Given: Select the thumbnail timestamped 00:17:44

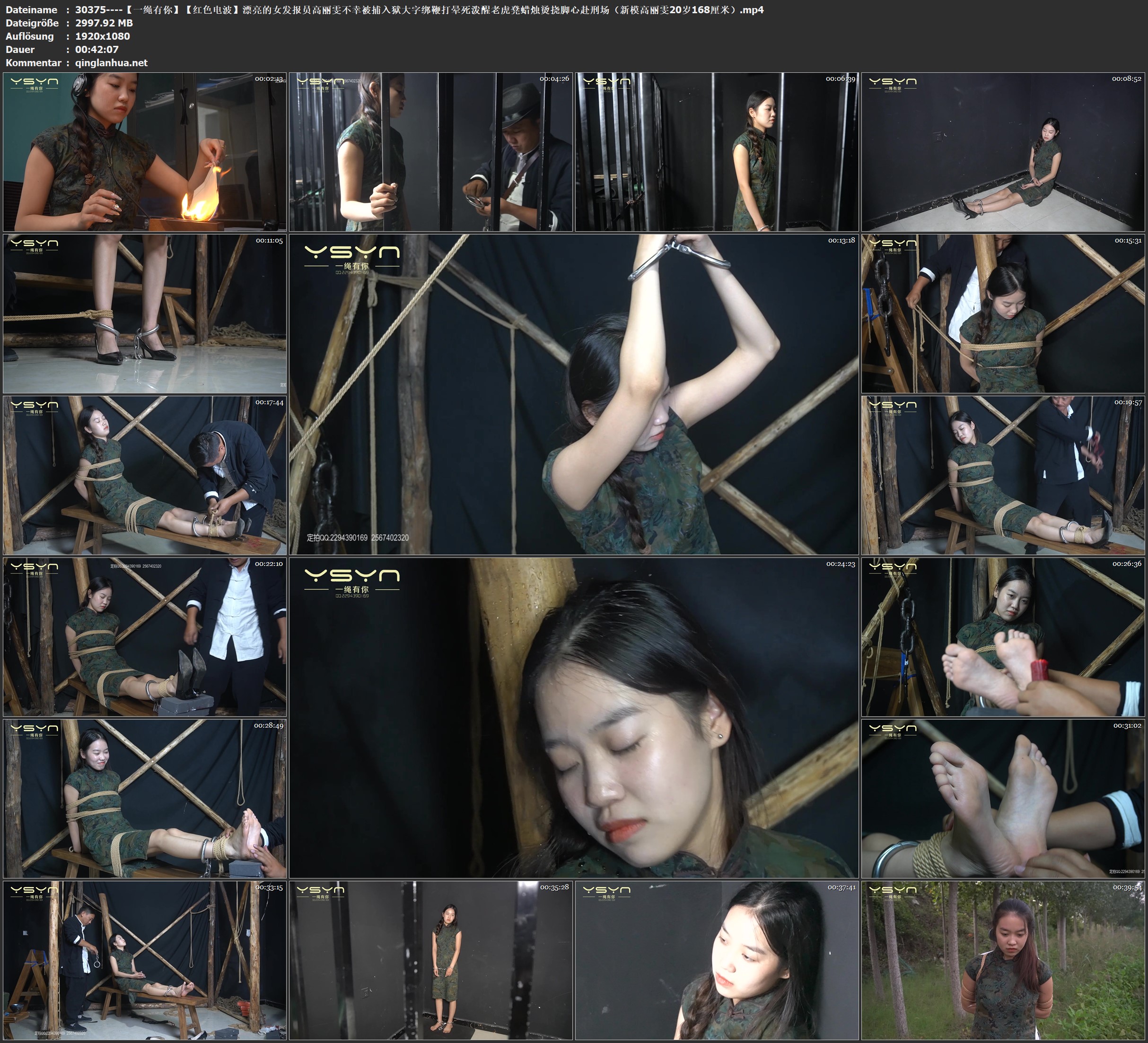Looking at the screenshot, I should (x=145, y=475).
